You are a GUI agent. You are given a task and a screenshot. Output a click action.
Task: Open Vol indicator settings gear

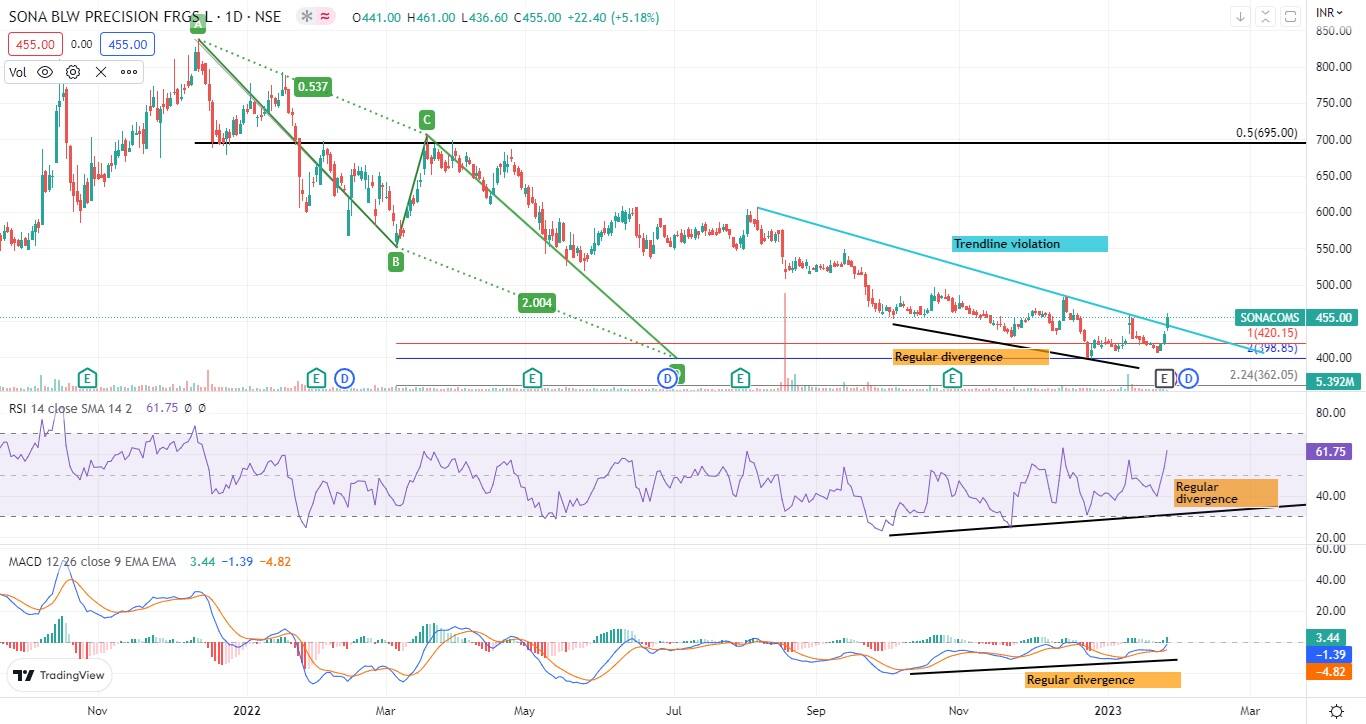point(73,72)
